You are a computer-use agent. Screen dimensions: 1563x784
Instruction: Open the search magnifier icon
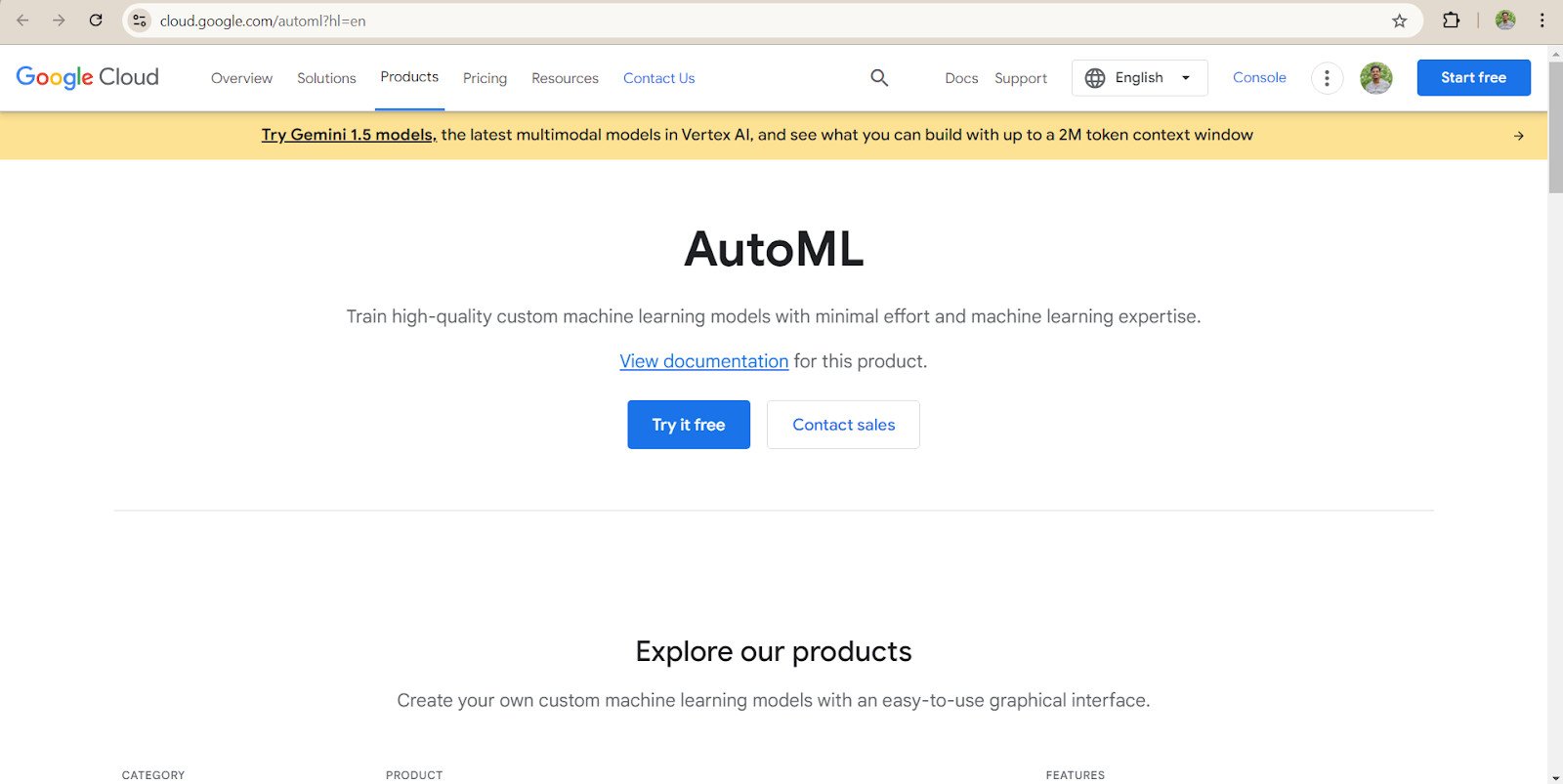coord(879,77)
